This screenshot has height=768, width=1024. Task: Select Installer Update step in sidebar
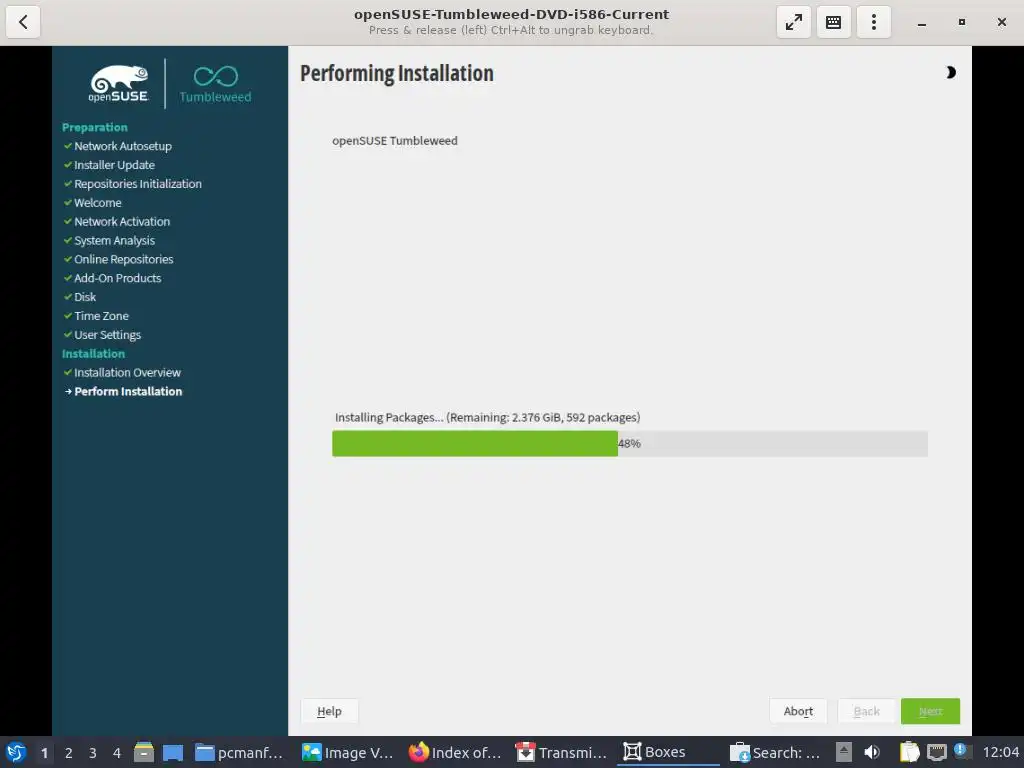pos(114,165)
